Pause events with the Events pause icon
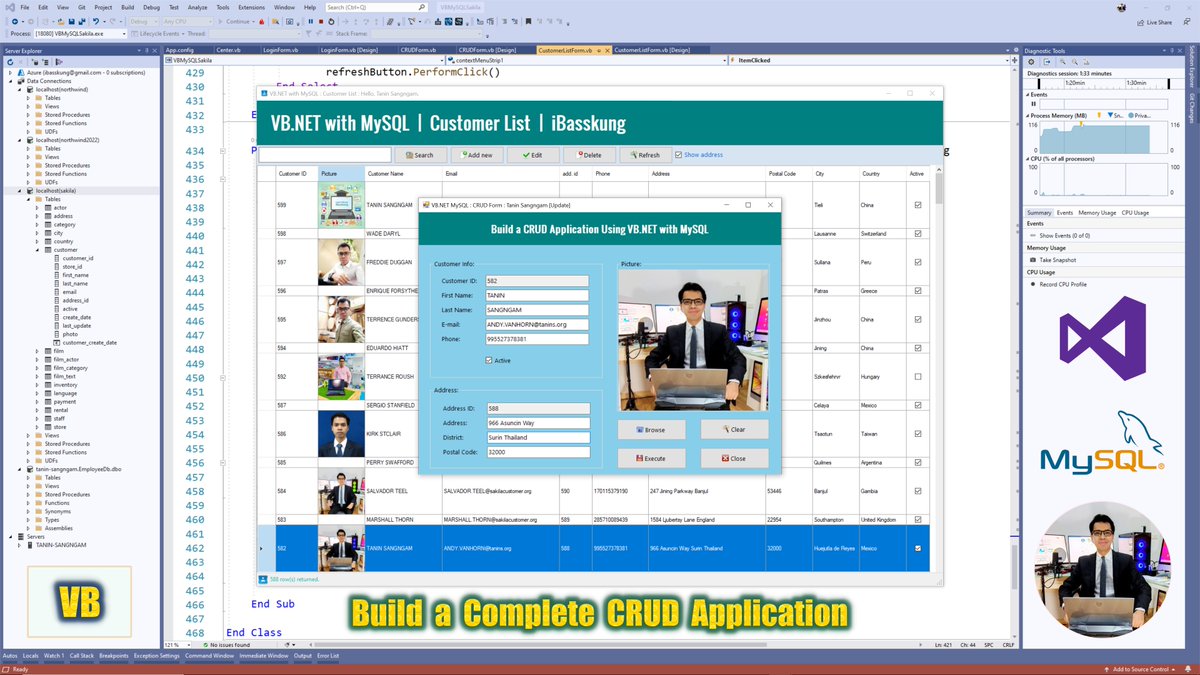 click(1033, 104)
